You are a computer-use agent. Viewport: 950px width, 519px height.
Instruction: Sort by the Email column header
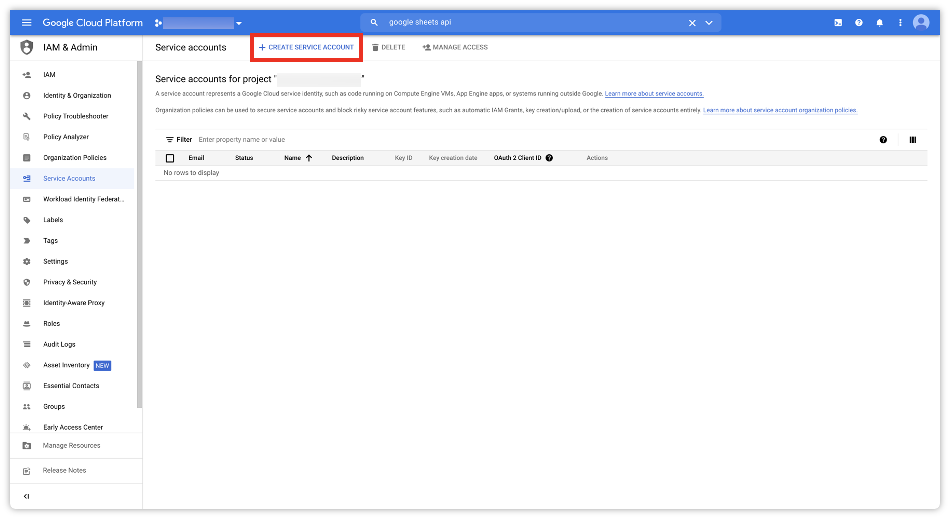click(x=196, y=158)
